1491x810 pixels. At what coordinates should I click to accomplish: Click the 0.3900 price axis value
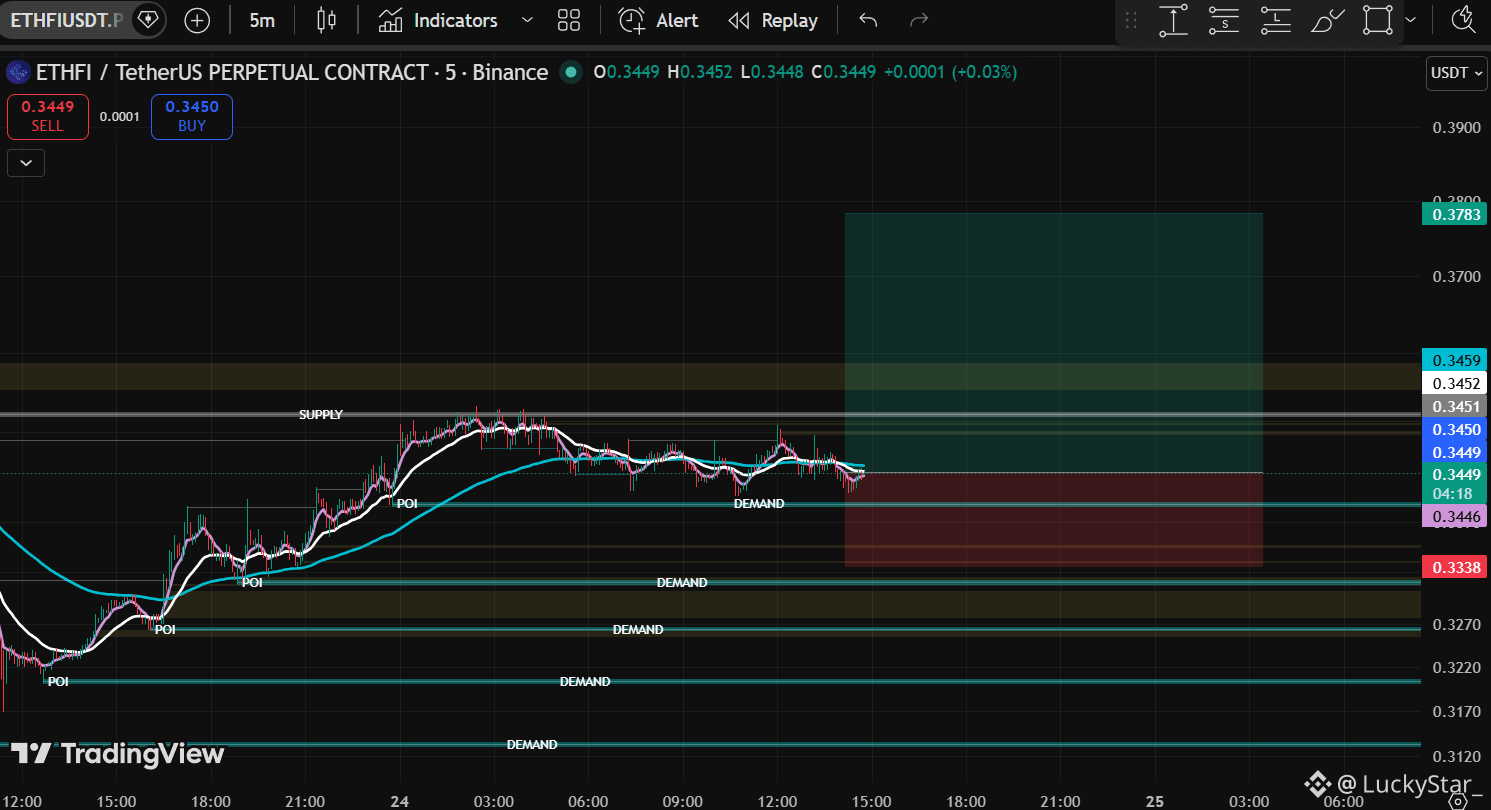tap(1456, 128)
